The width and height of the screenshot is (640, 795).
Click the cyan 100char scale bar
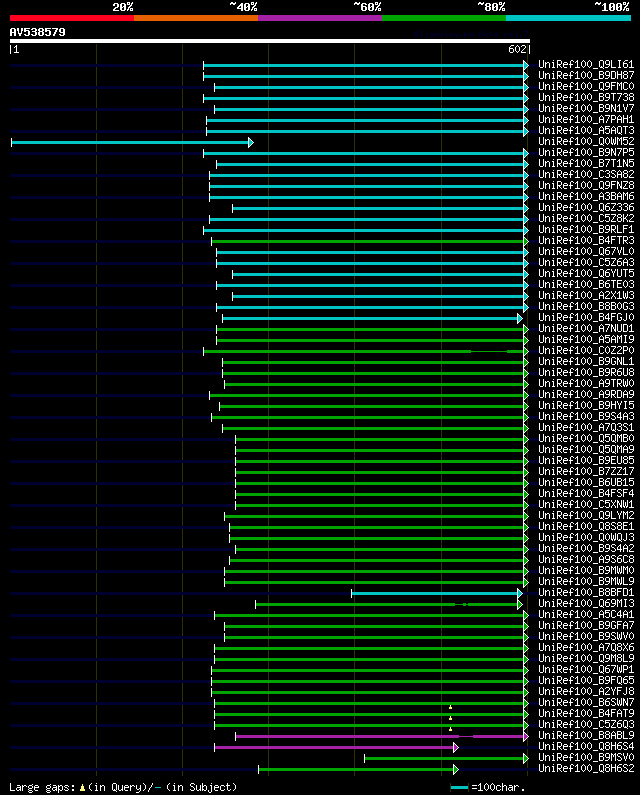(x=459, y=787)
